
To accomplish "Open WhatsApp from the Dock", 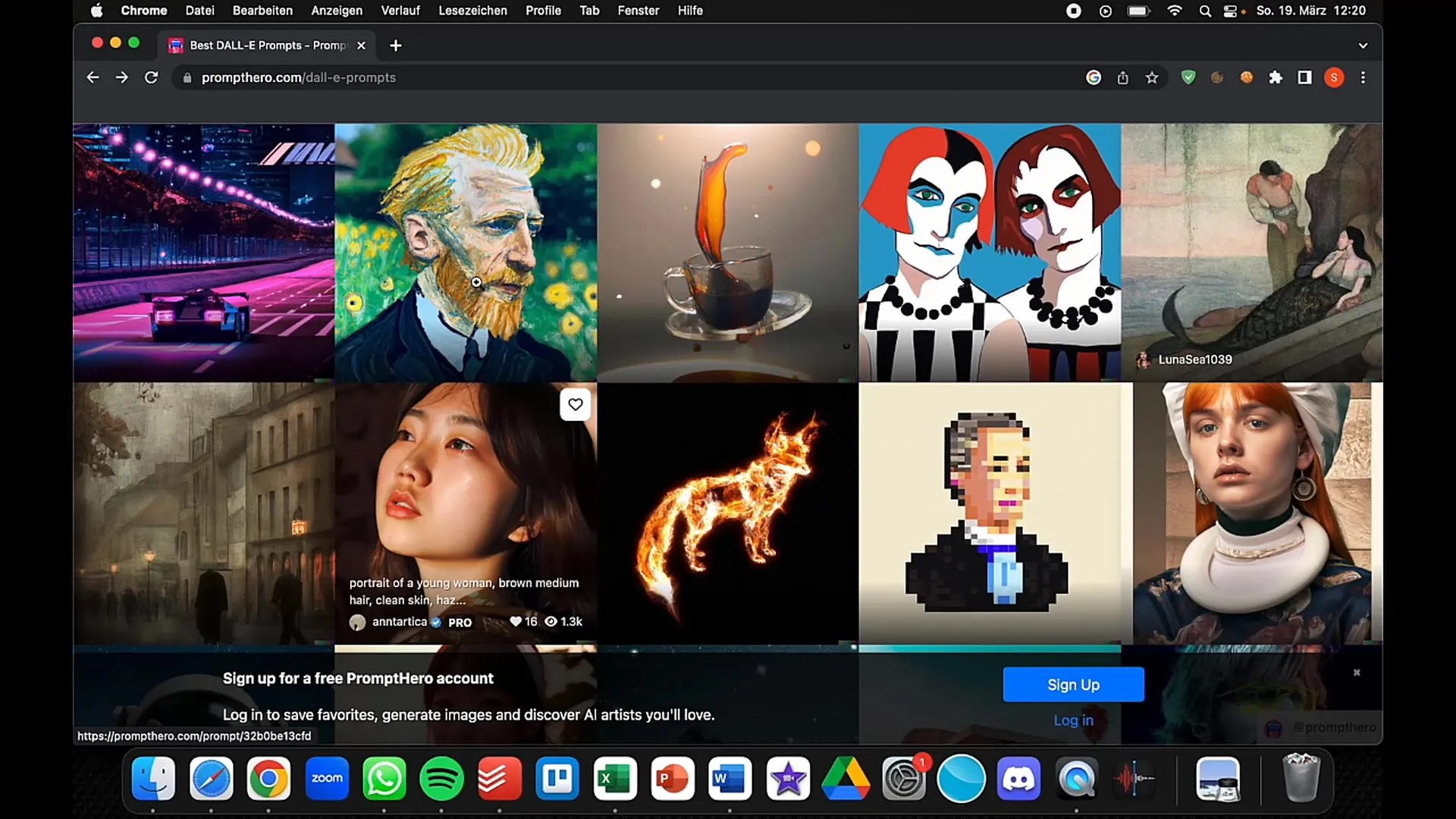I will (384, 779).
